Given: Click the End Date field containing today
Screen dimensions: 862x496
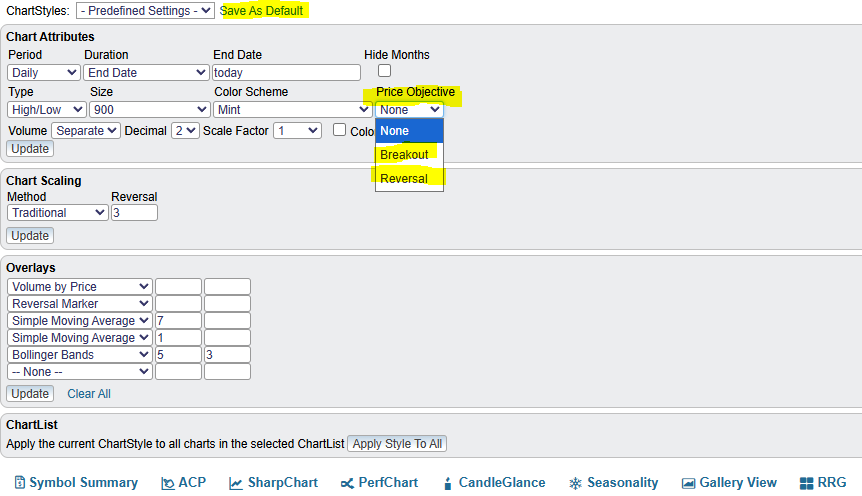Looking at the screenshot, I should click(x=286, y=73).
